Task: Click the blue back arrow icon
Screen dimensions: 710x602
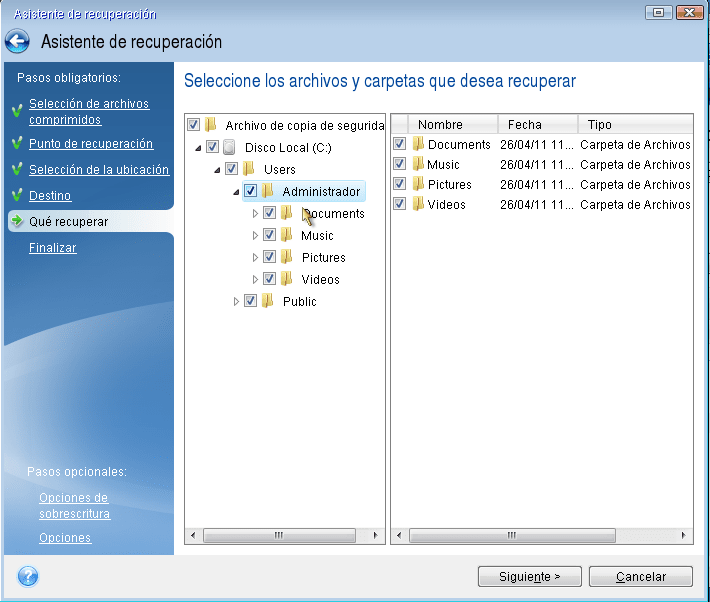Action: click(17, 41)
